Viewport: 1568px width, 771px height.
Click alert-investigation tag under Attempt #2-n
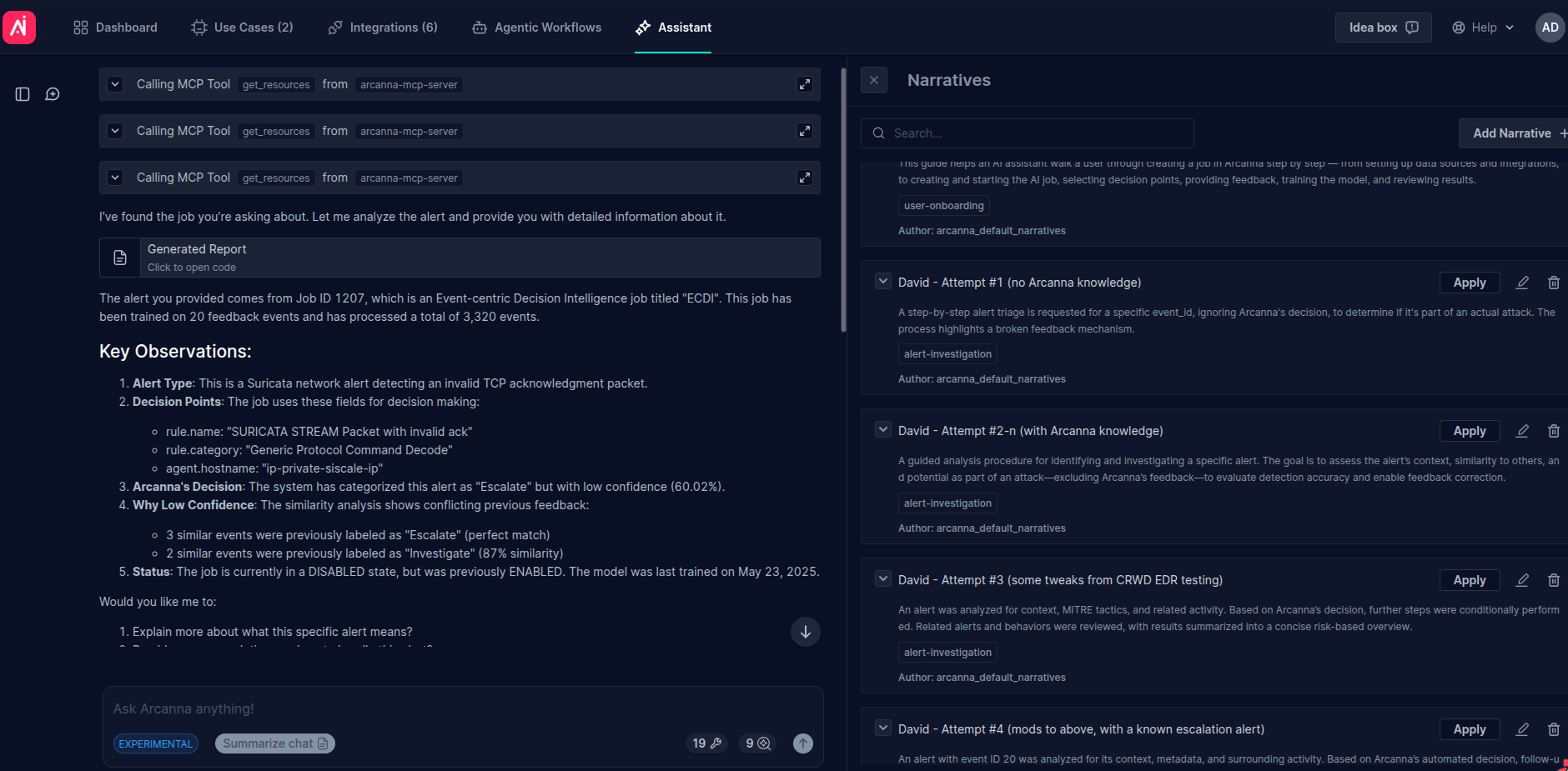tap(947, 503)
